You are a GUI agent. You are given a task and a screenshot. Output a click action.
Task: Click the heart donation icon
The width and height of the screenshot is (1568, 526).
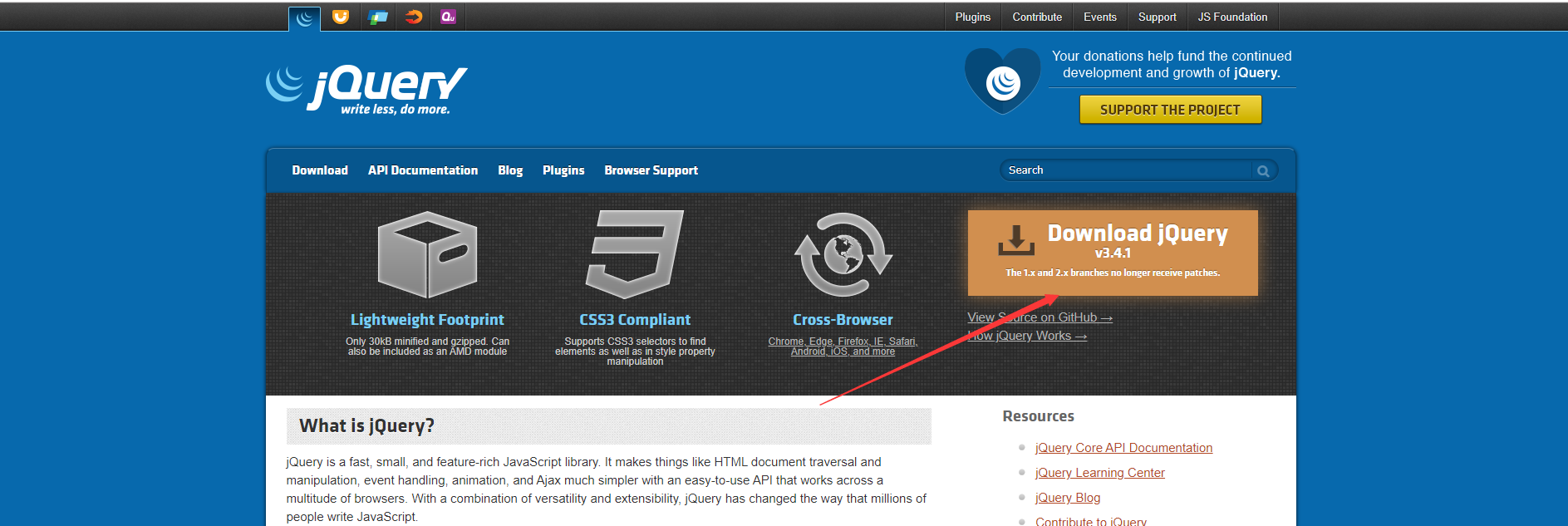(1002, 81)
